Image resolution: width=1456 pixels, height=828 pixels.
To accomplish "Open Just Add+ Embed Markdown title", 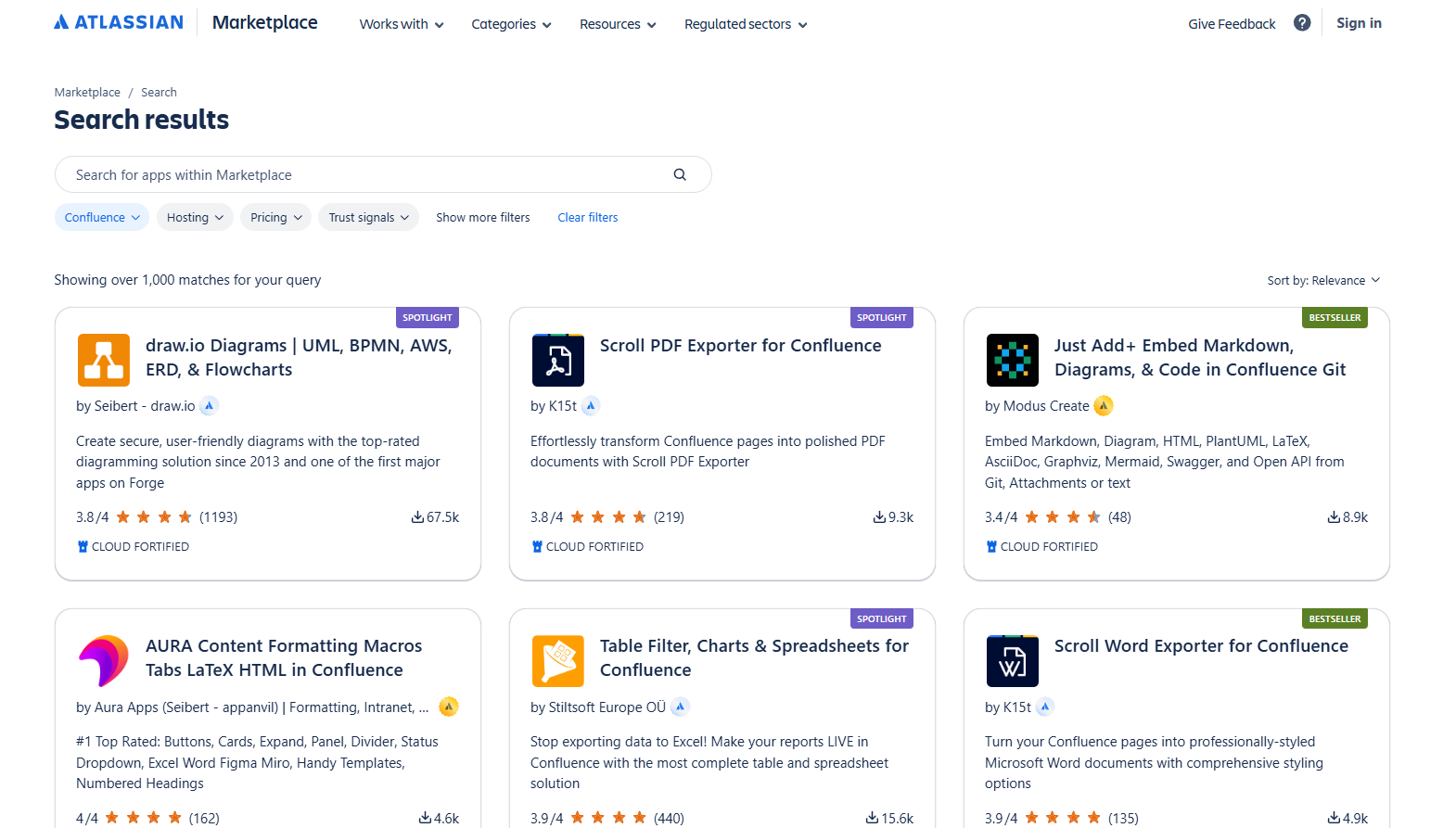I will [1200, 357].
